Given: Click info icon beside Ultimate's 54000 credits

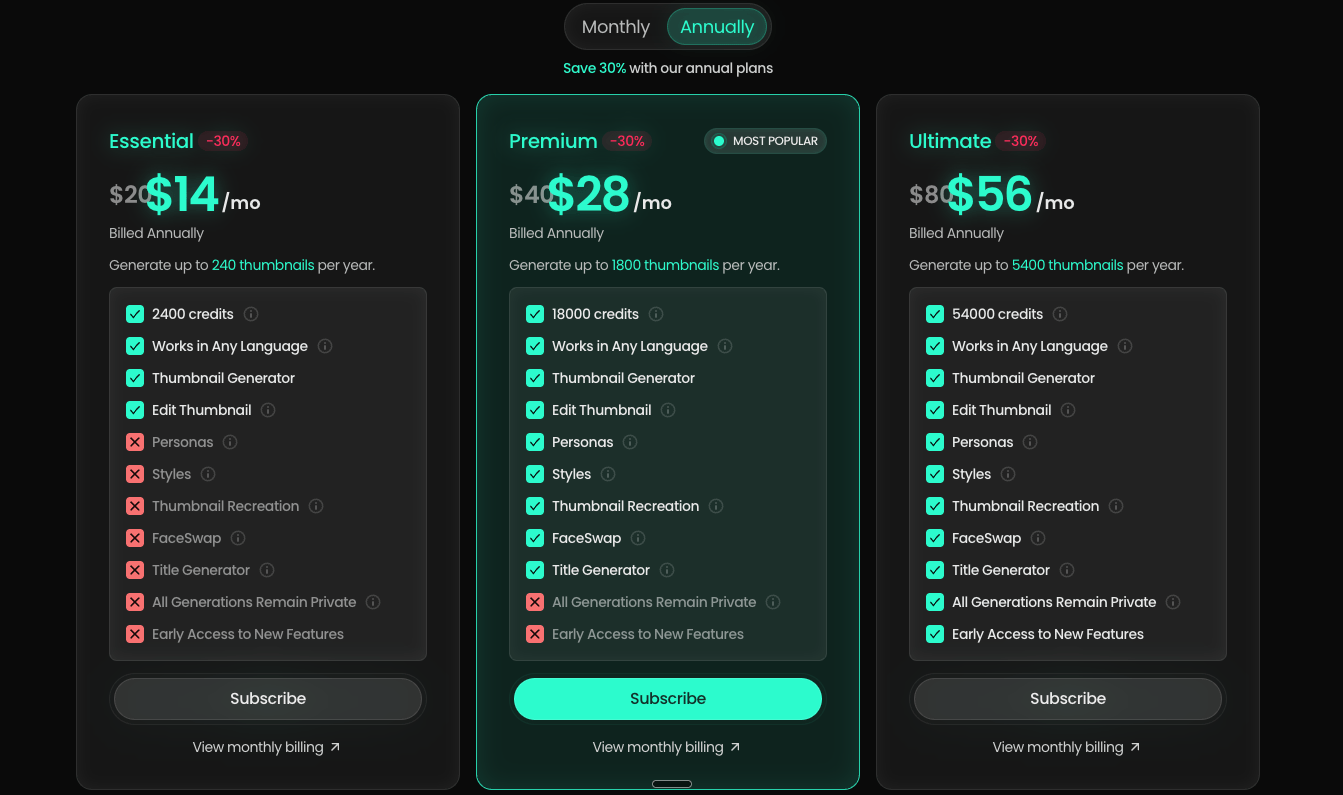Looking at the screenshot, I should (x=1058, y=314).
